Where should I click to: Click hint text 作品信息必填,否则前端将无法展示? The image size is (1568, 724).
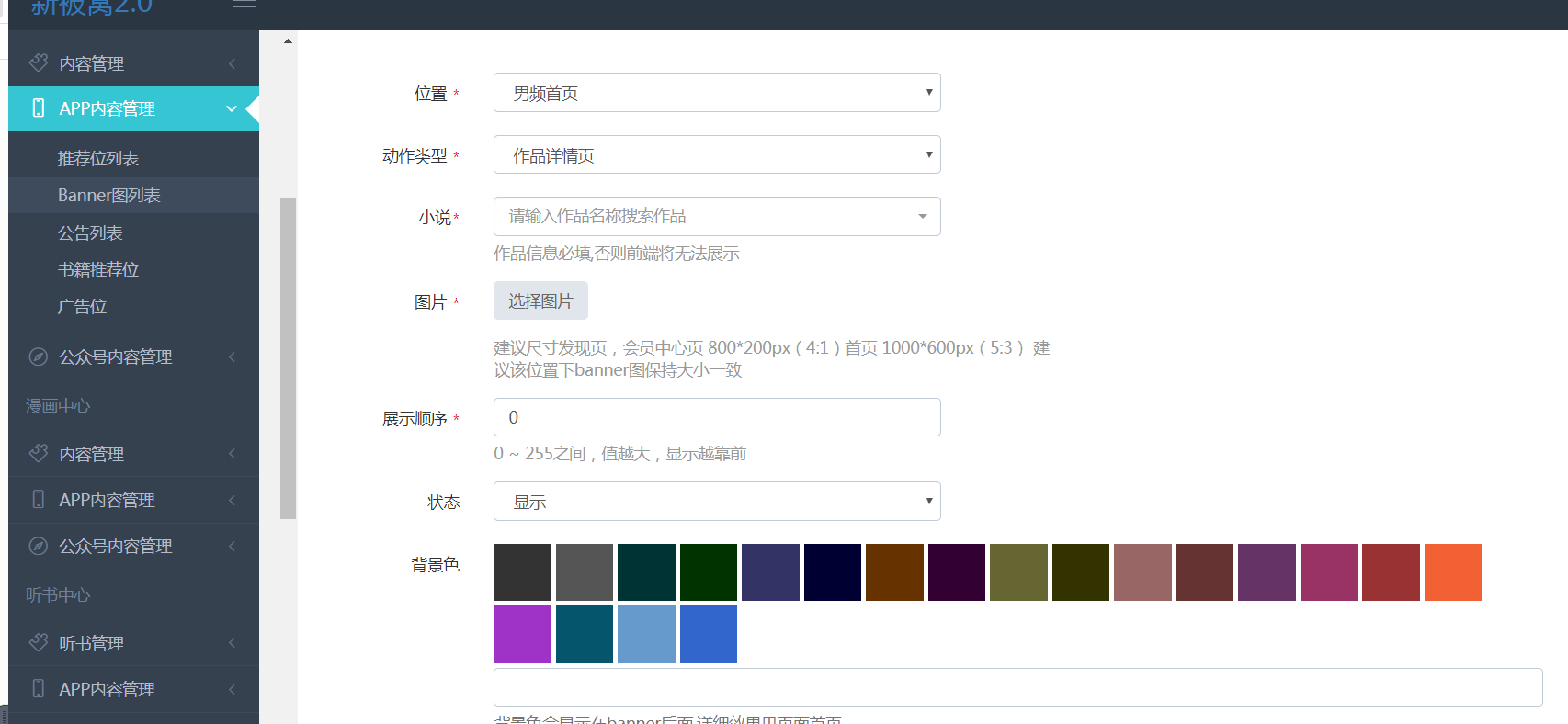(617, 254)
